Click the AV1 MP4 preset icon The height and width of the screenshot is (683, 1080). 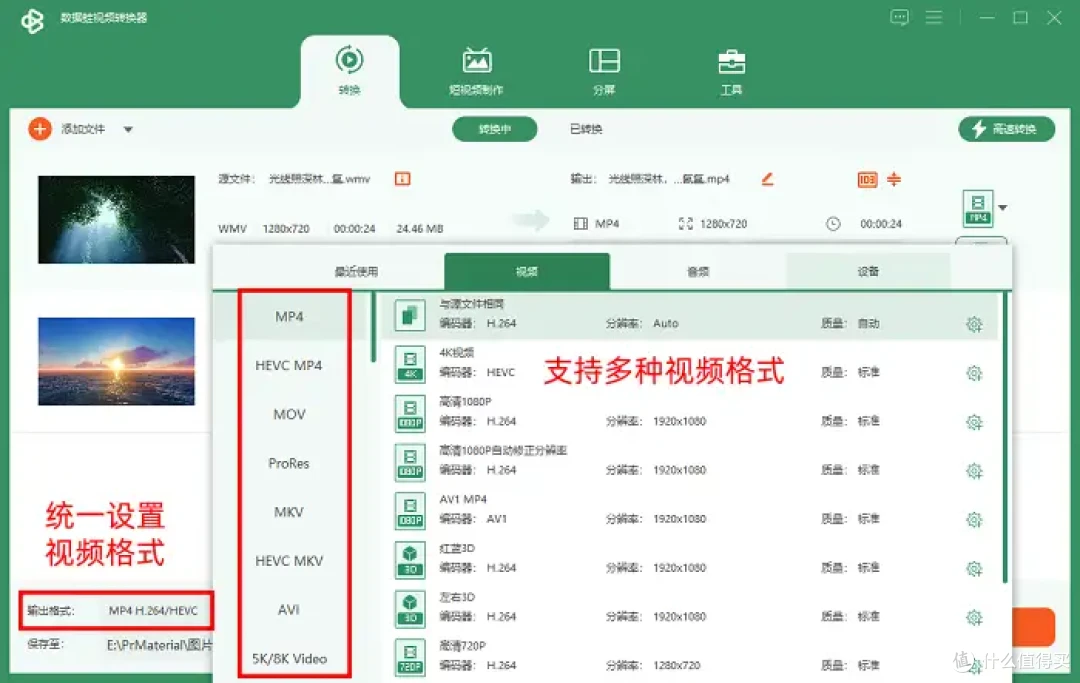[x=410, y=511]
